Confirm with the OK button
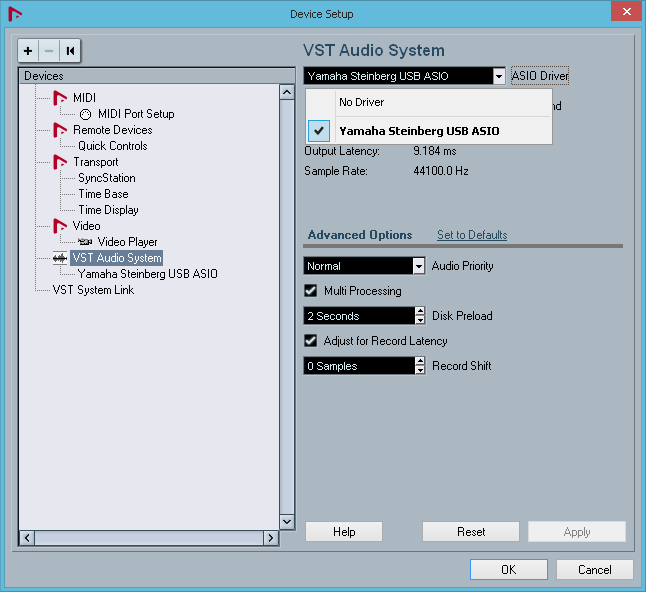646x592 pixels. [x=509, y=570]
